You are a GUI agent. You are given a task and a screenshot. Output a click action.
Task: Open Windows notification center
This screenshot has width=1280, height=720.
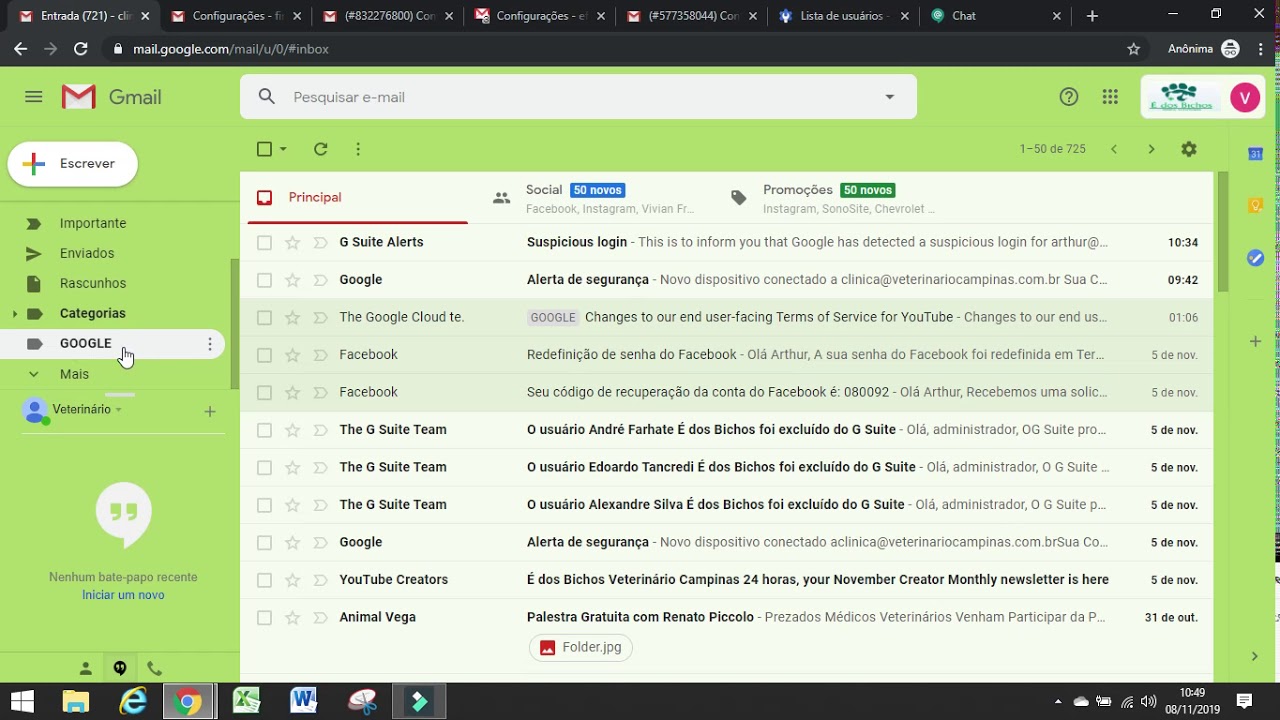(1245, 701)
